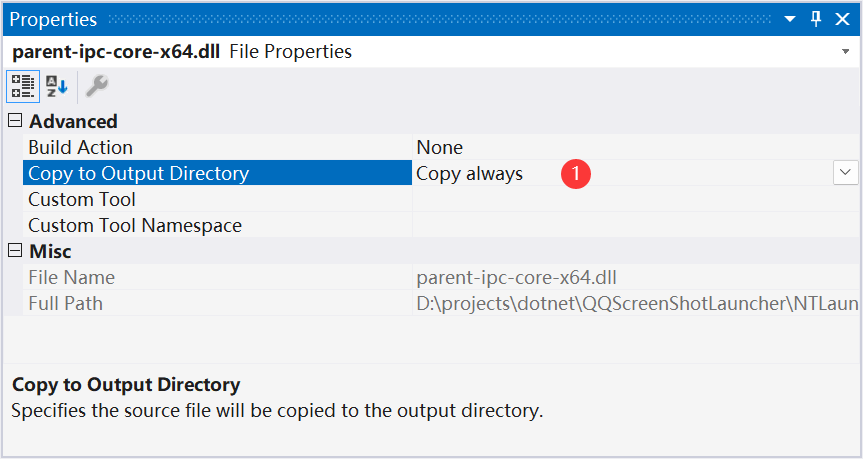Image resolution: width=863 pixels, height=459 pixels.
Task: Select the Full Path property row
Action: click(440, 303)
